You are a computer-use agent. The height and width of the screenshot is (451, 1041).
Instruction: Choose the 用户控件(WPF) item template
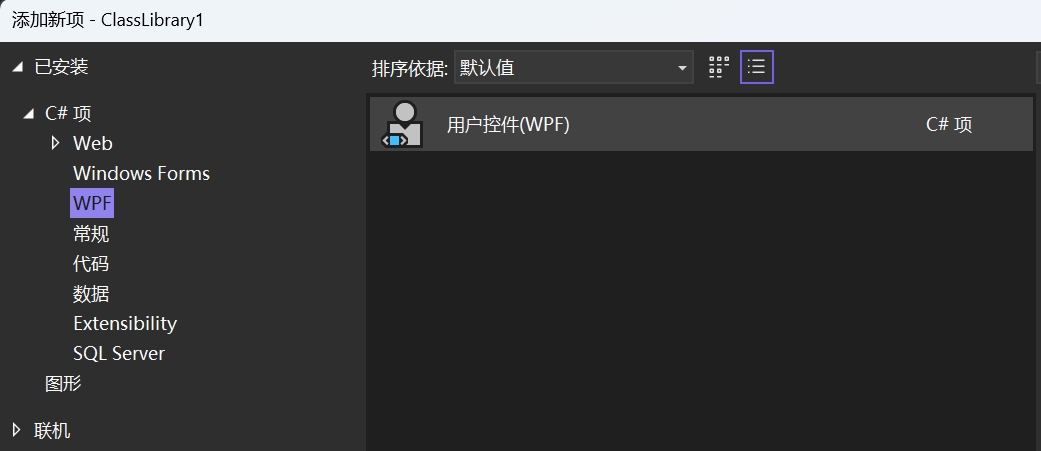(701, 124)
